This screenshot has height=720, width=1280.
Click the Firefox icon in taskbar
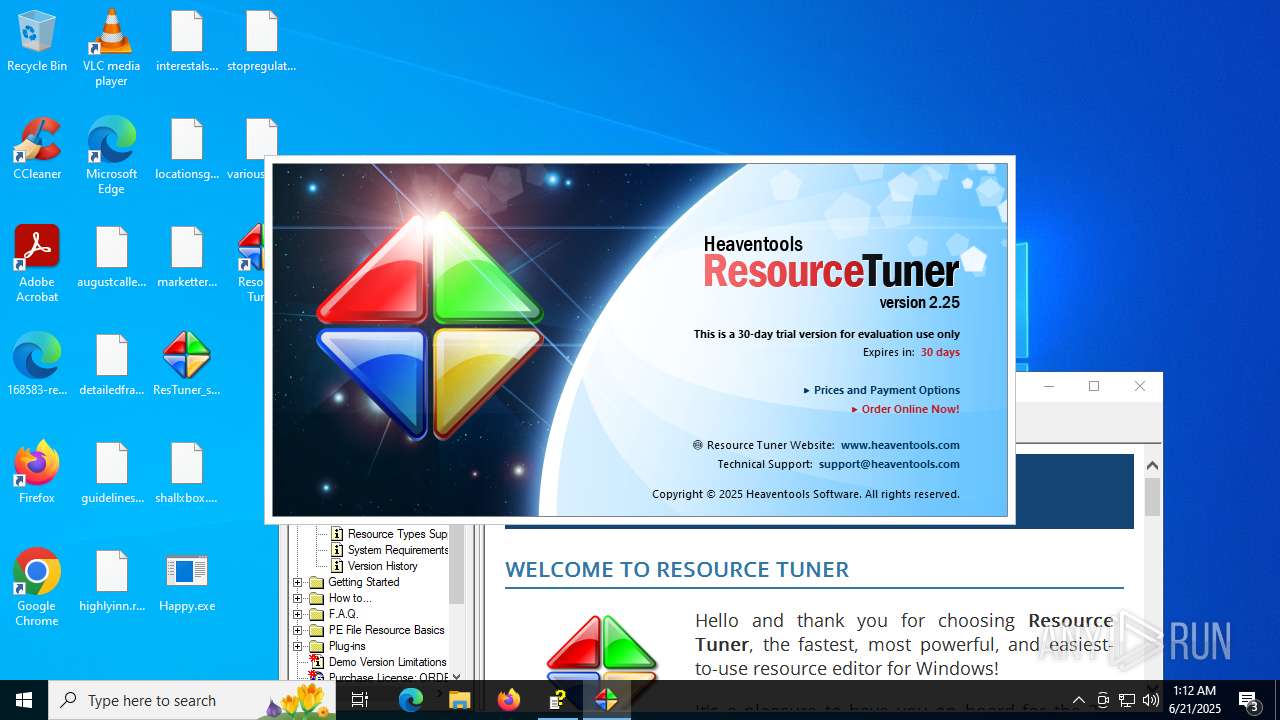pyautogui.click(x=509, y=700)
